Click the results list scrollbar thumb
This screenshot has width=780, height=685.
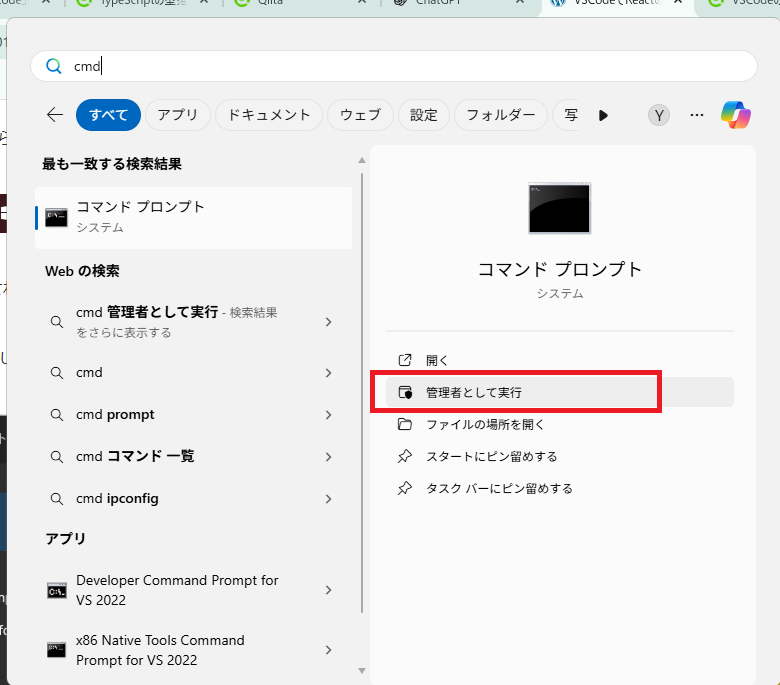point(362,393)
